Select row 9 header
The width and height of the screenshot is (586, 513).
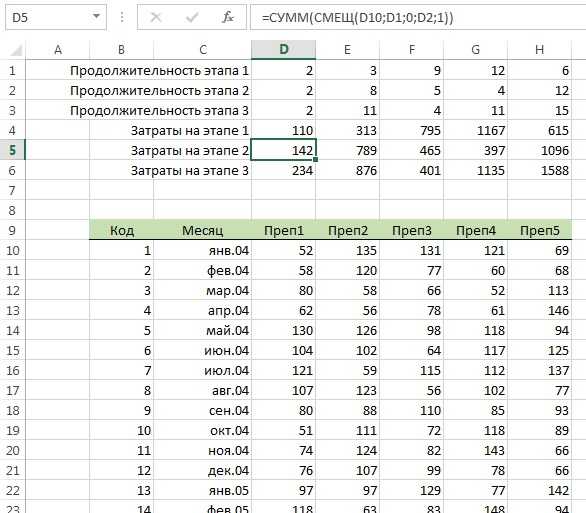pos(12,230)
